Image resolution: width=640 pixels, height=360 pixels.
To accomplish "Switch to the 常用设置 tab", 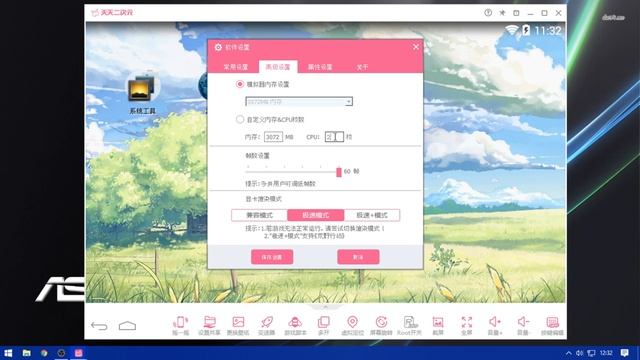I will tap(236, 67).
